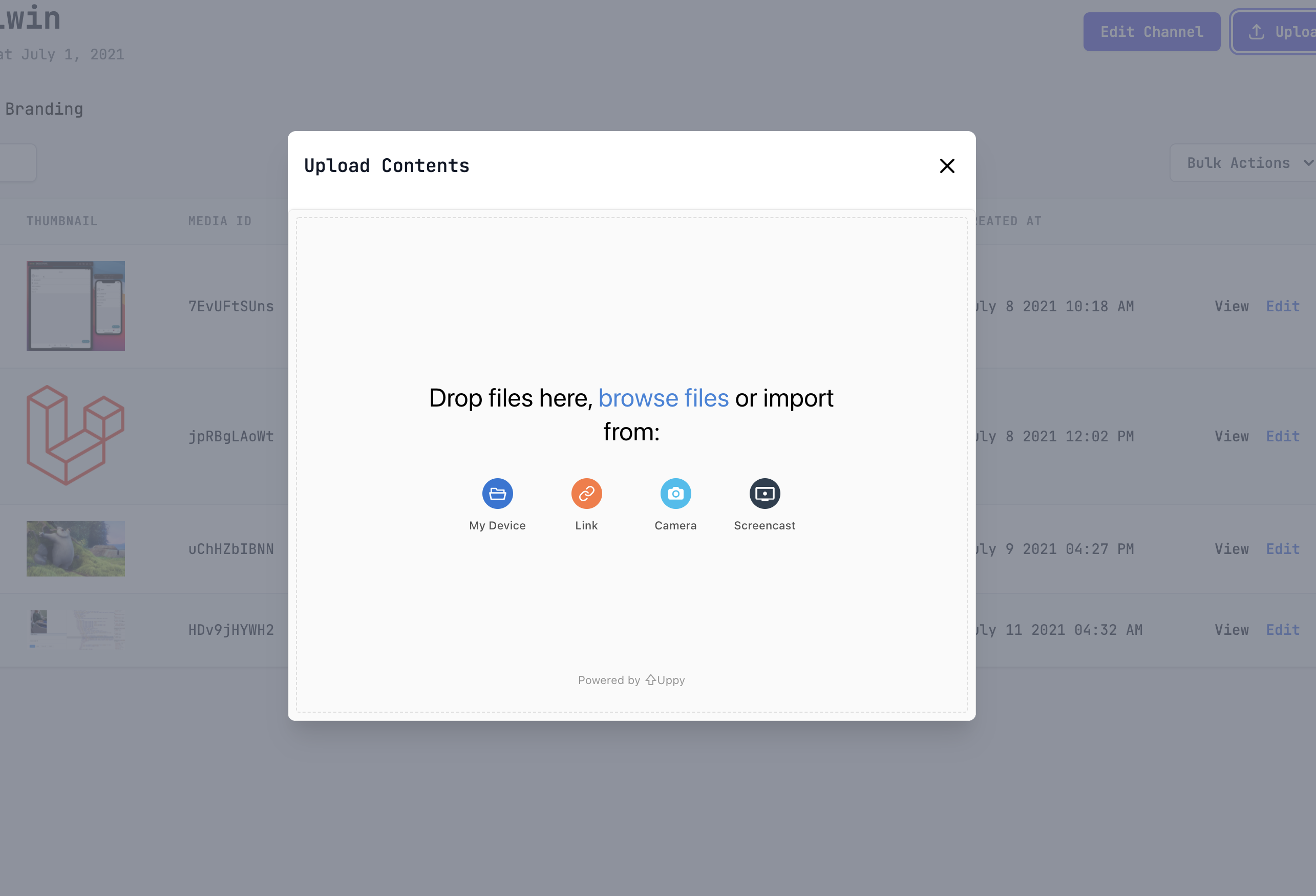This screenshot has width=1316, height=896.
Task: Edit the July 11 04:32 AM item
Action: (x=1283, y=630)
